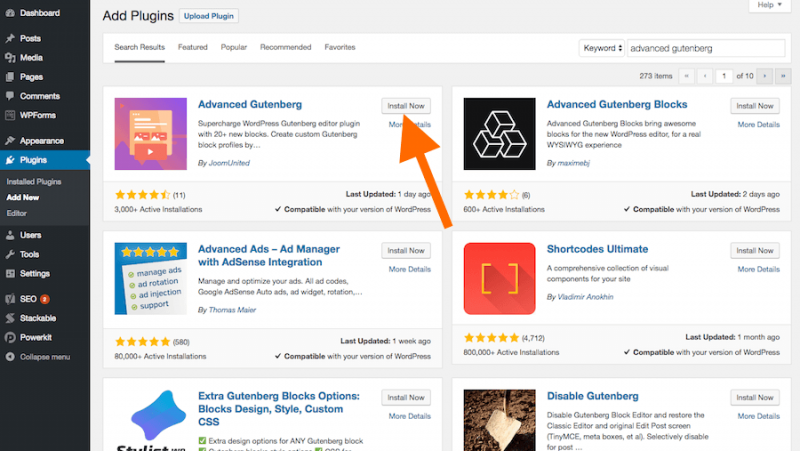Click the Comments bubble icon

pos(10,96)
